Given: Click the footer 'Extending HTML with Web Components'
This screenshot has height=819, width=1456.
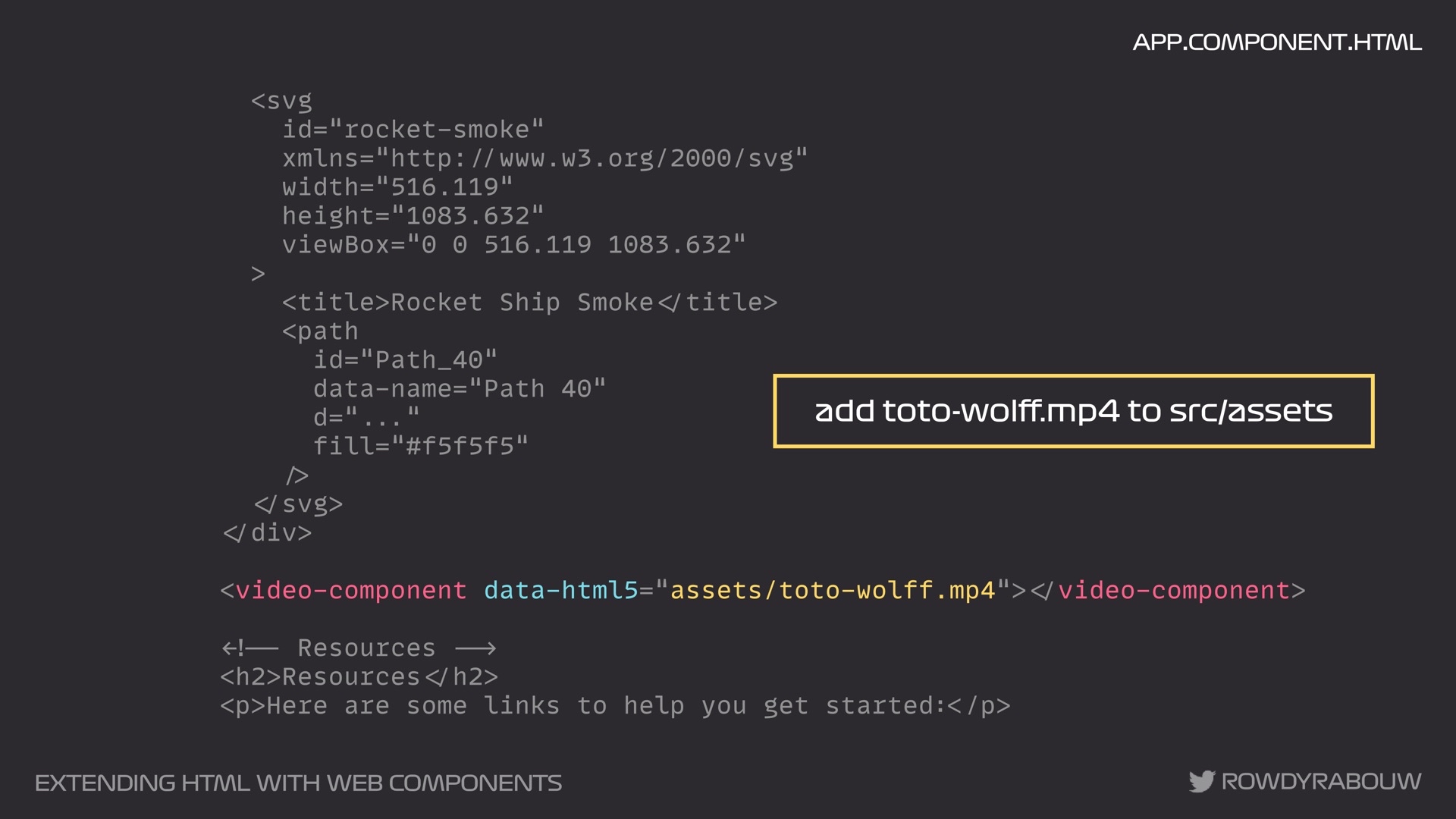Looking at the screenshot, I should click(298, 783).
